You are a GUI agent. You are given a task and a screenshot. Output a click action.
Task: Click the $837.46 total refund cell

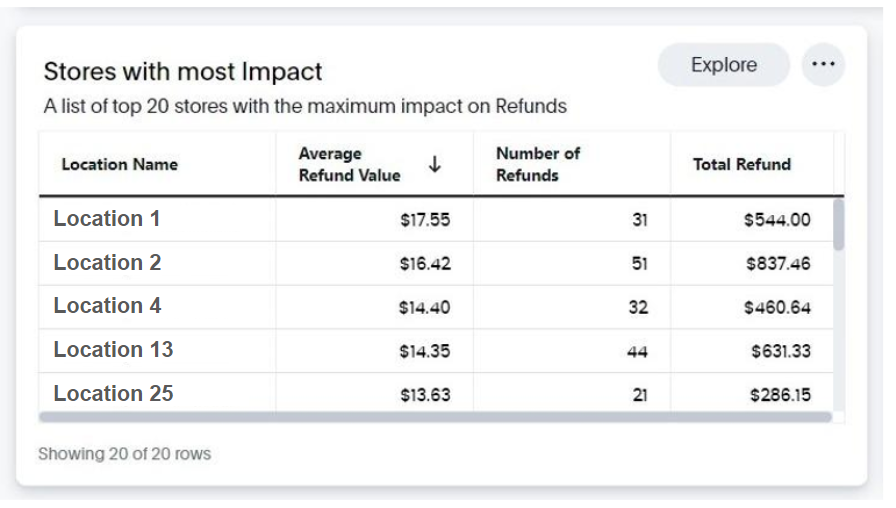point(751,263)
